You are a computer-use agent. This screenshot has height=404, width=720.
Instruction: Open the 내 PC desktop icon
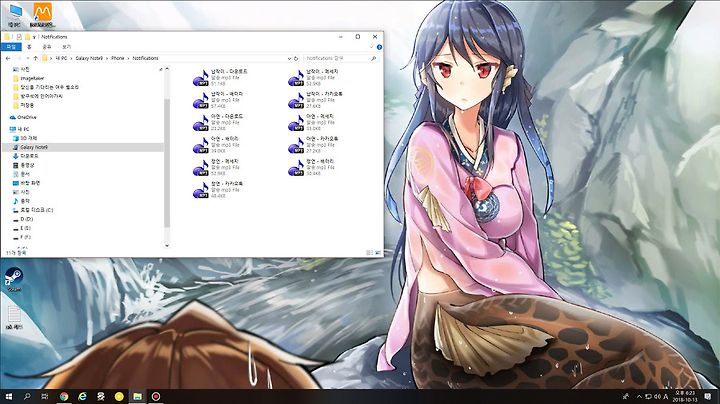[x=14, y=15]
